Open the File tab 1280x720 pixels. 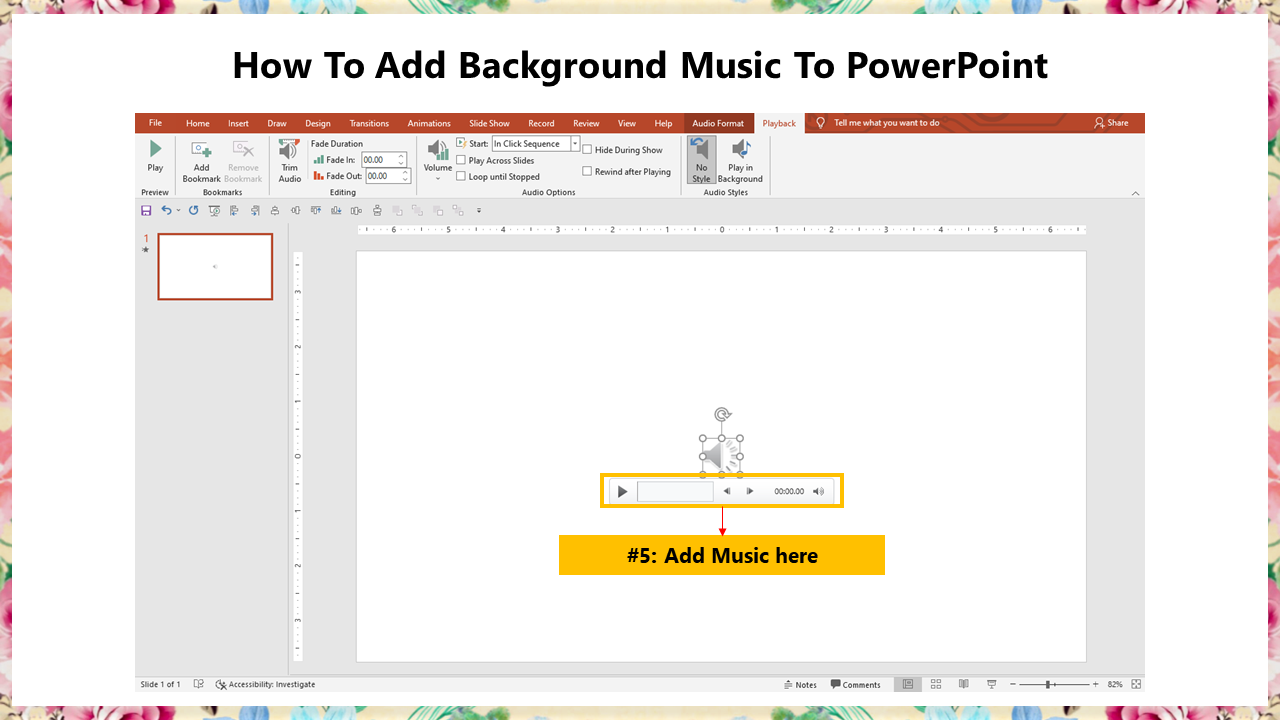click(x=155, y=123)
